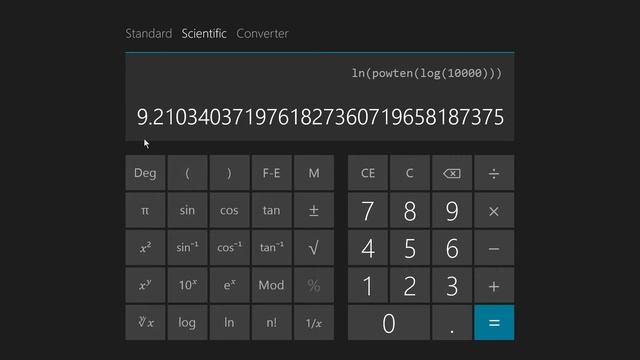Toggle the Deg angle mode button
This screenshot has height=360, width=640.
click(x=145, y=173)
